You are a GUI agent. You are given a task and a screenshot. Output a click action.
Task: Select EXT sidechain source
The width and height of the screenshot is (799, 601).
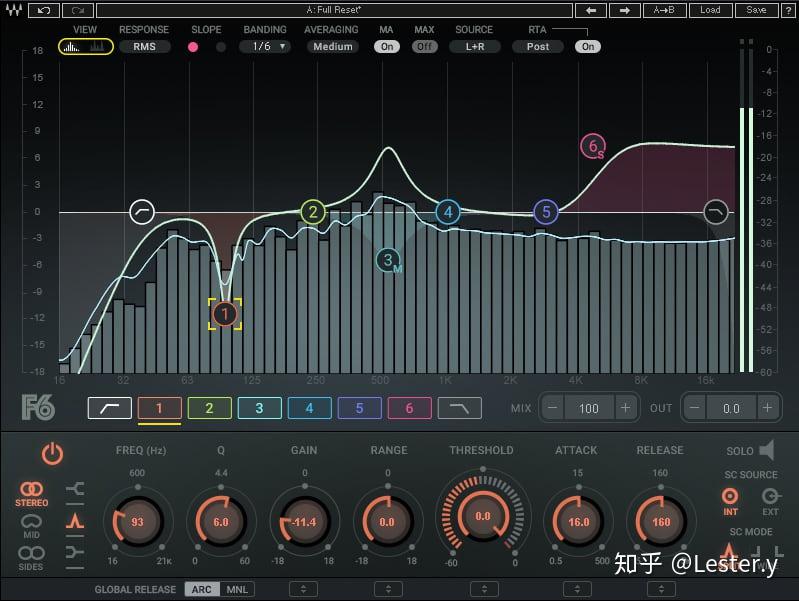tap(770, 501)
